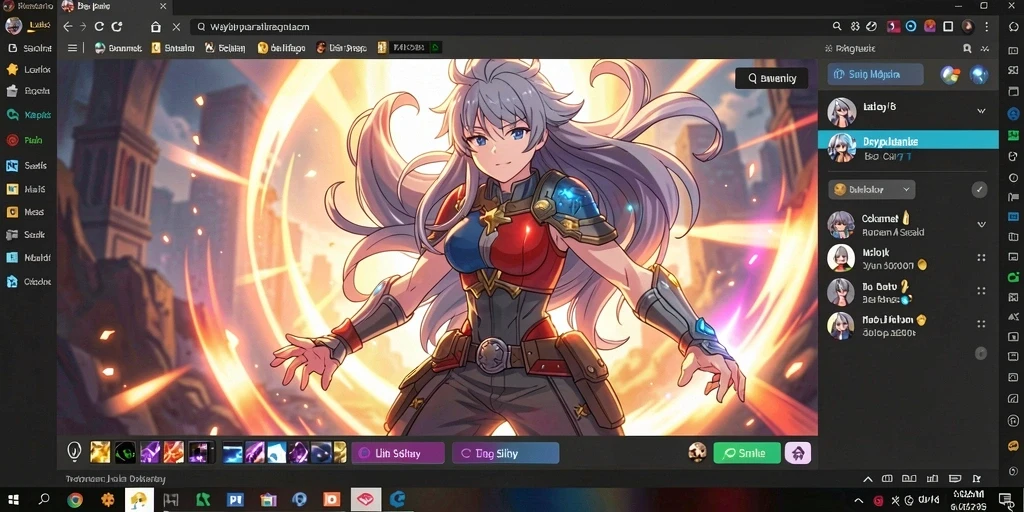The width and height of the screenshot is (1024, 512).
Task: Open the Satalm bookmark tab
Action: (172, 48)
